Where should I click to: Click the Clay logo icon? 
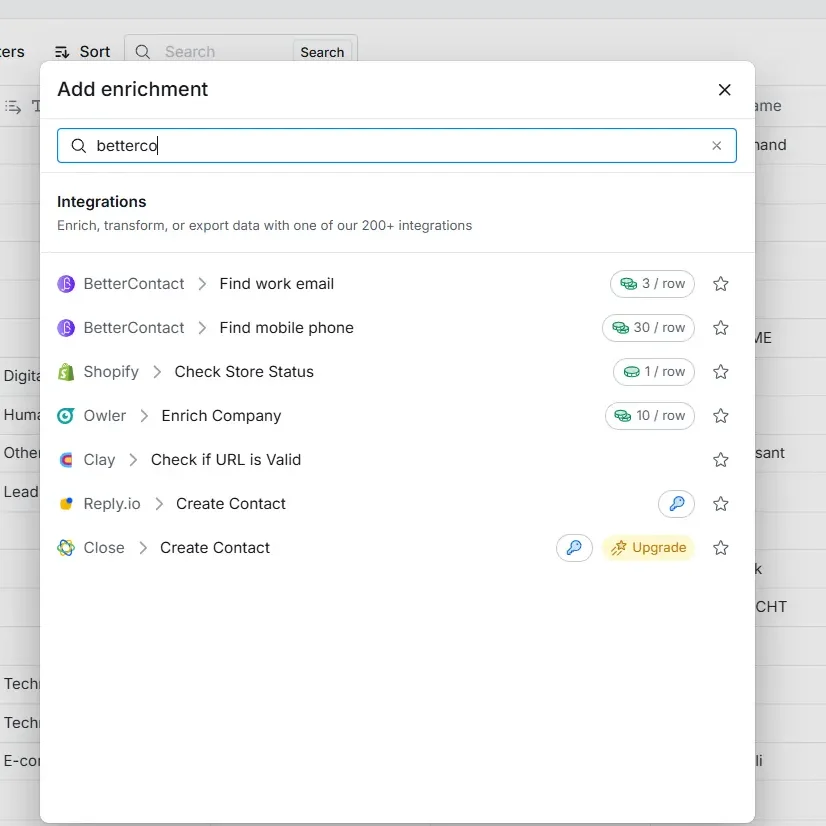(66, 460)
